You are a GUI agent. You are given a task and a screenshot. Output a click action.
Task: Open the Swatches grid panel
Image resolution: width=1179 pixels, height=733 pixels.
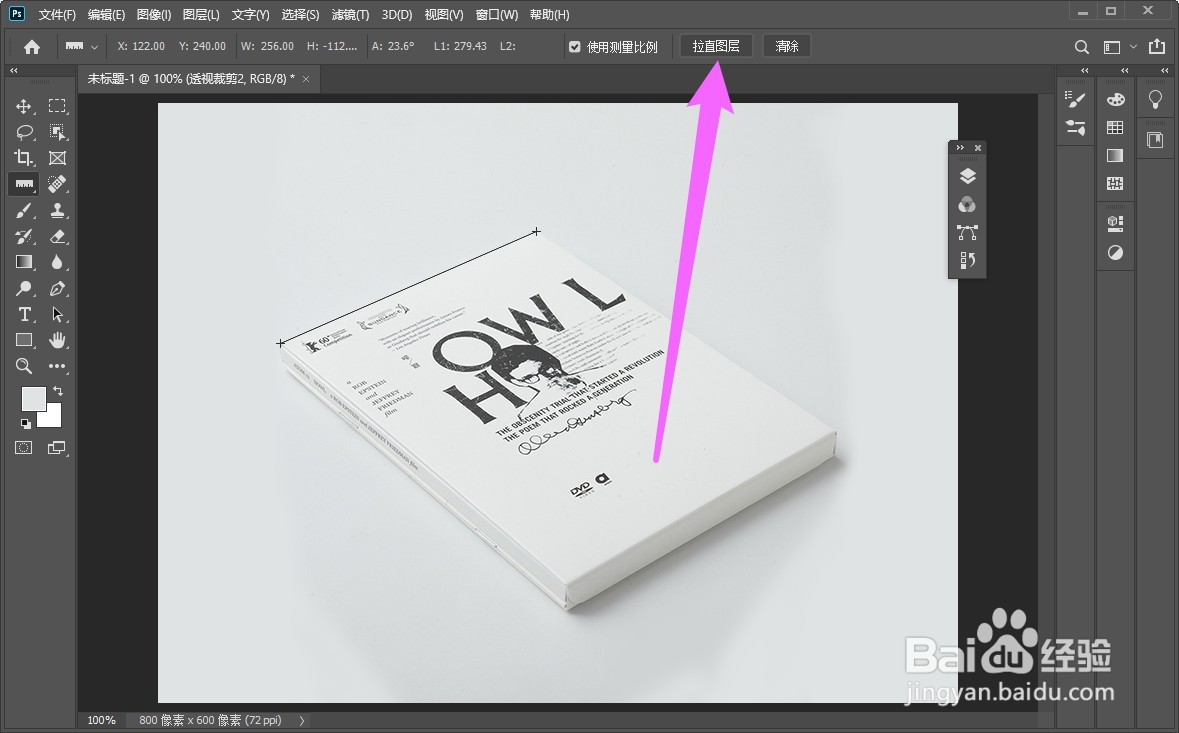pyautogui.click(x=1115, y=128)
